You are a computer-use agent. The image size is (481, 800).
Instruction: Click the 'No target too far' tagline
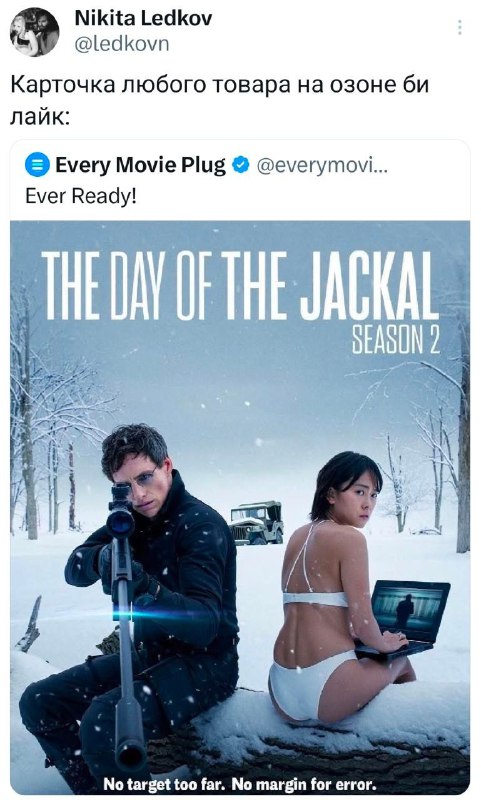[240, 783]
